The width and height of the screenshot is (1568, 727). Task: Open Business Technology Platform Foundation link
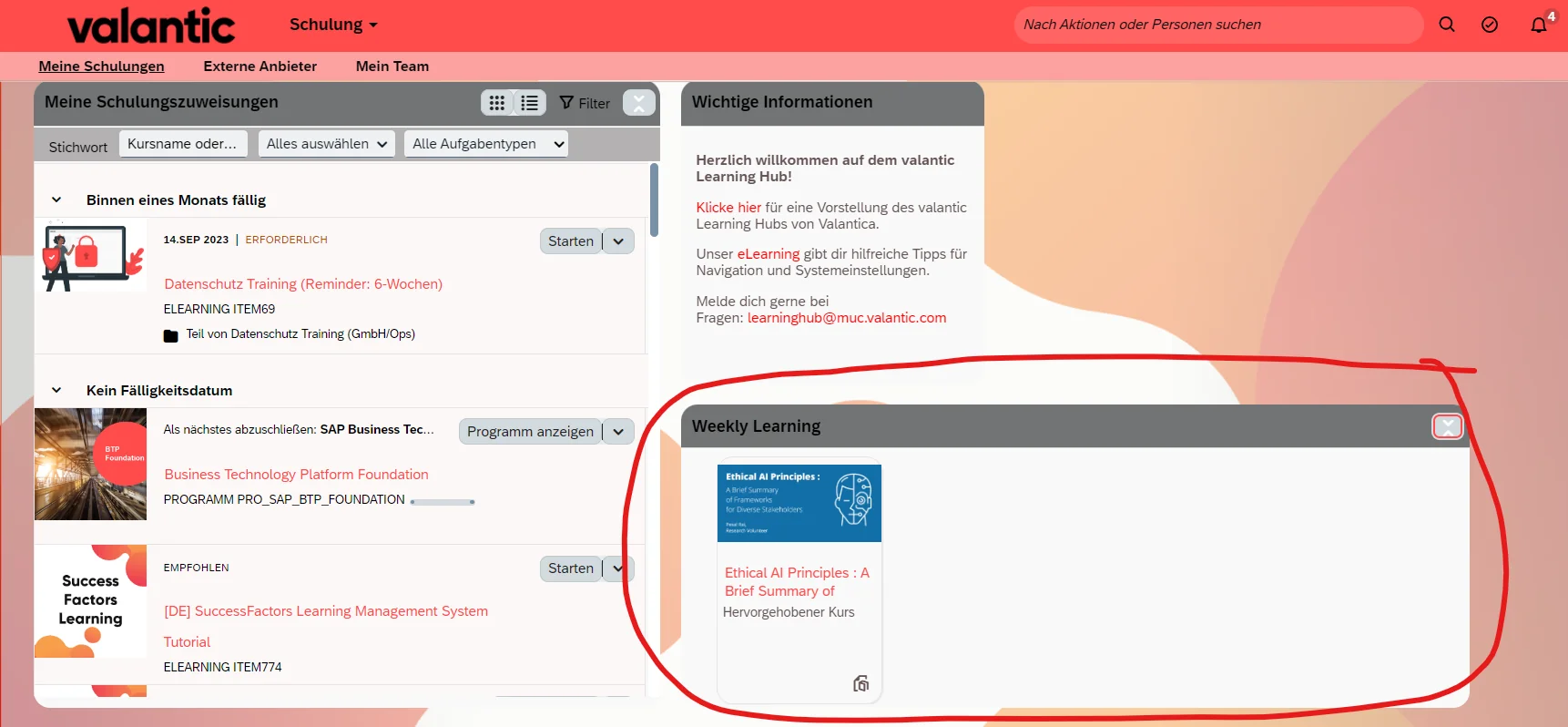tap(296, 475)
